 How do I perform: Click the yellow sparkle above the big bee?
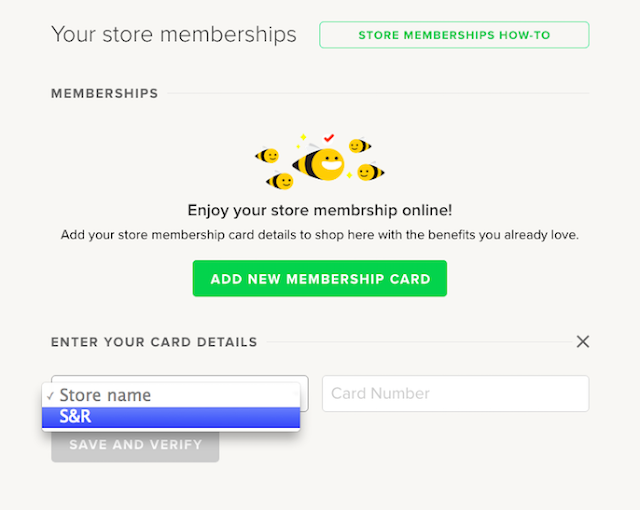[x=301, y=137]
